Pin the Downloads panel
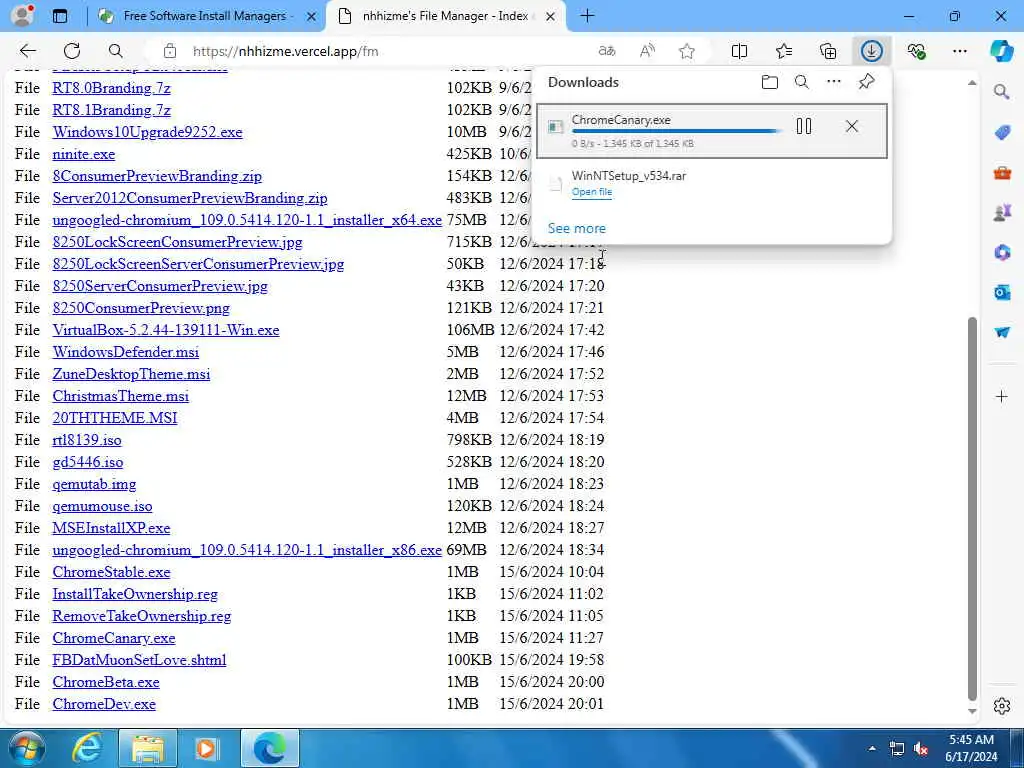 click(867, 82)
